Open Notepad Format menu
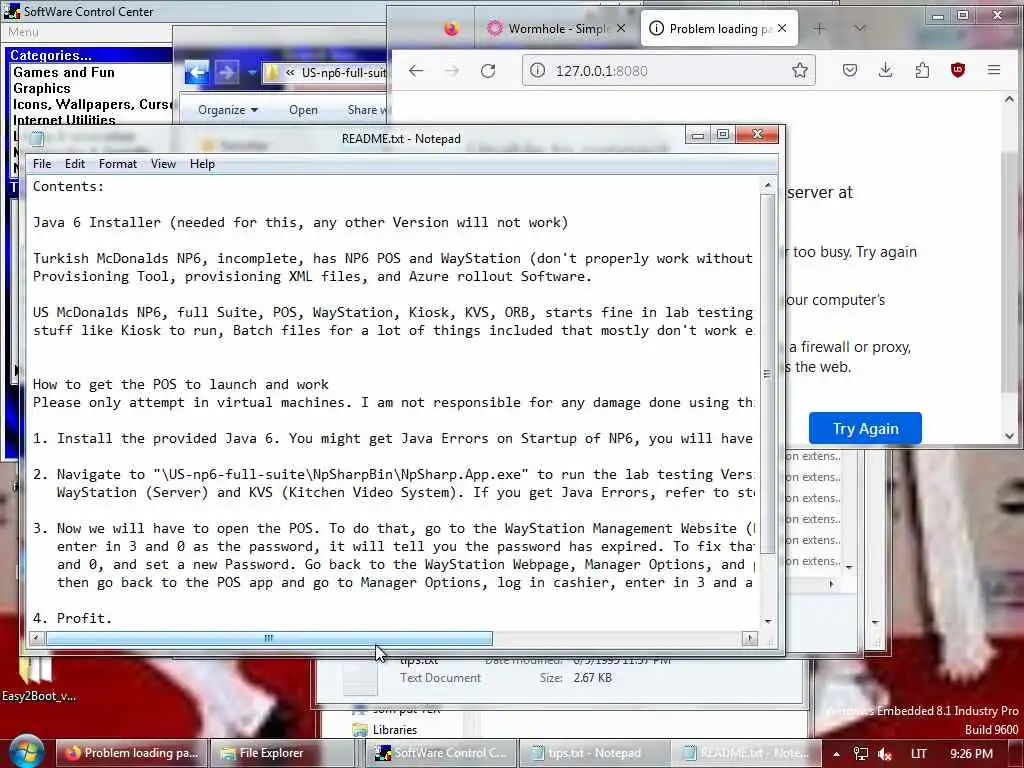Screen dimensions: 1024x768 coord(118,164)
